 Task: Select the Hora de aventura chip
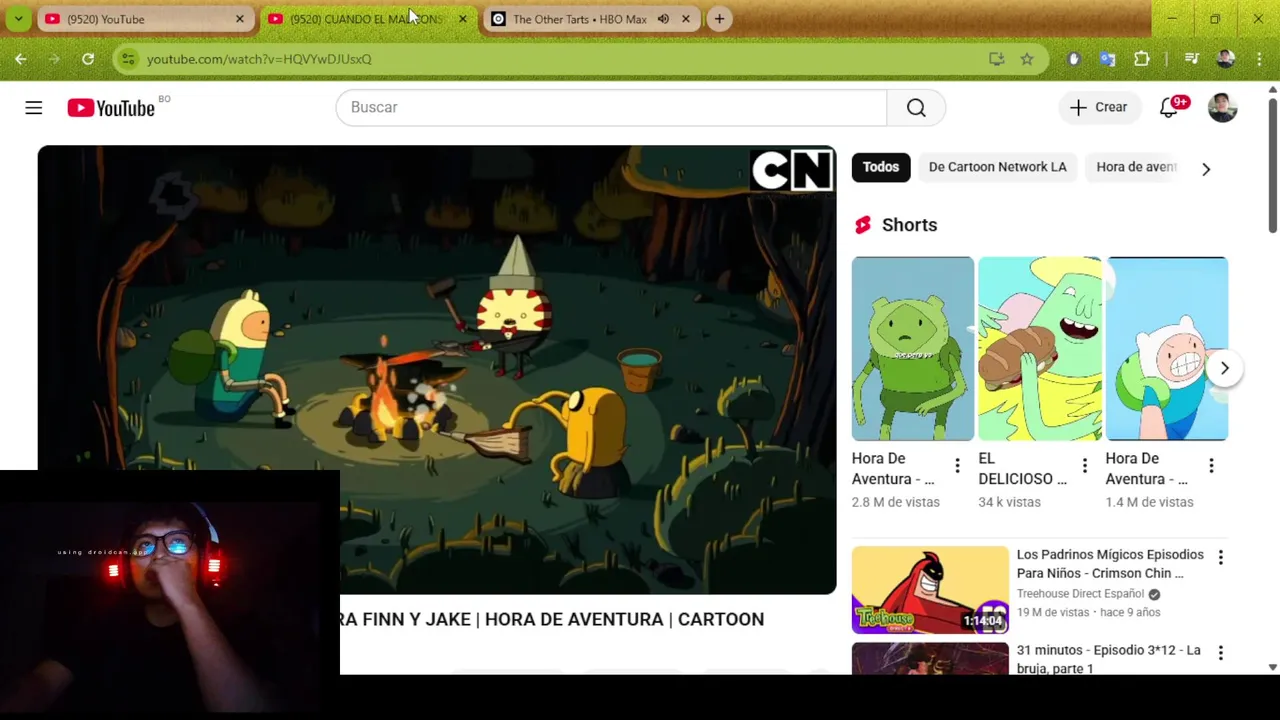point(1136,167)
